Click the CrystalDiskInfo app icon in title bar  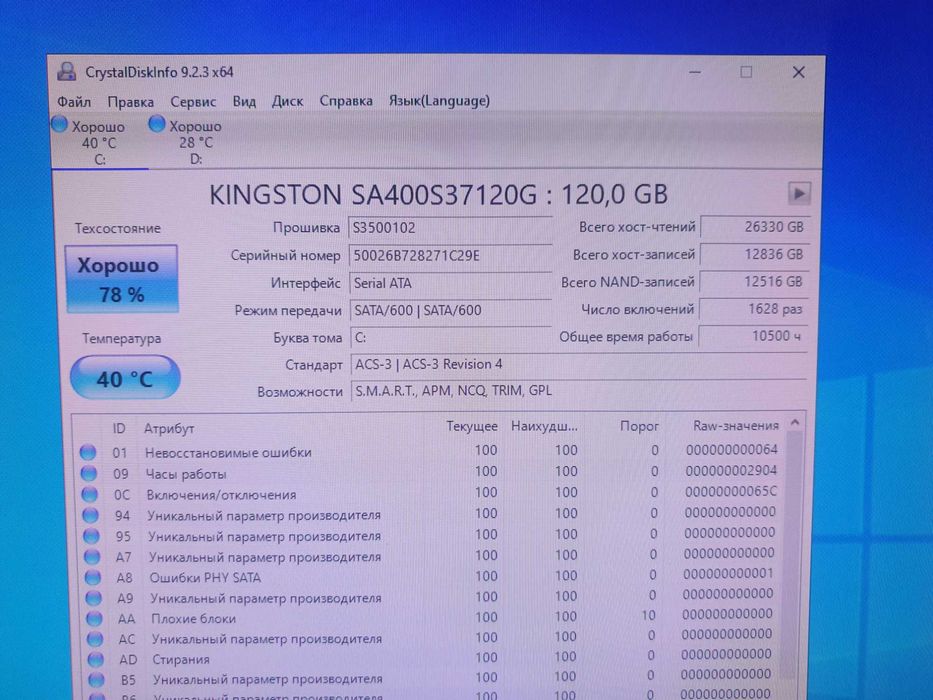click(x=67, y=72)
